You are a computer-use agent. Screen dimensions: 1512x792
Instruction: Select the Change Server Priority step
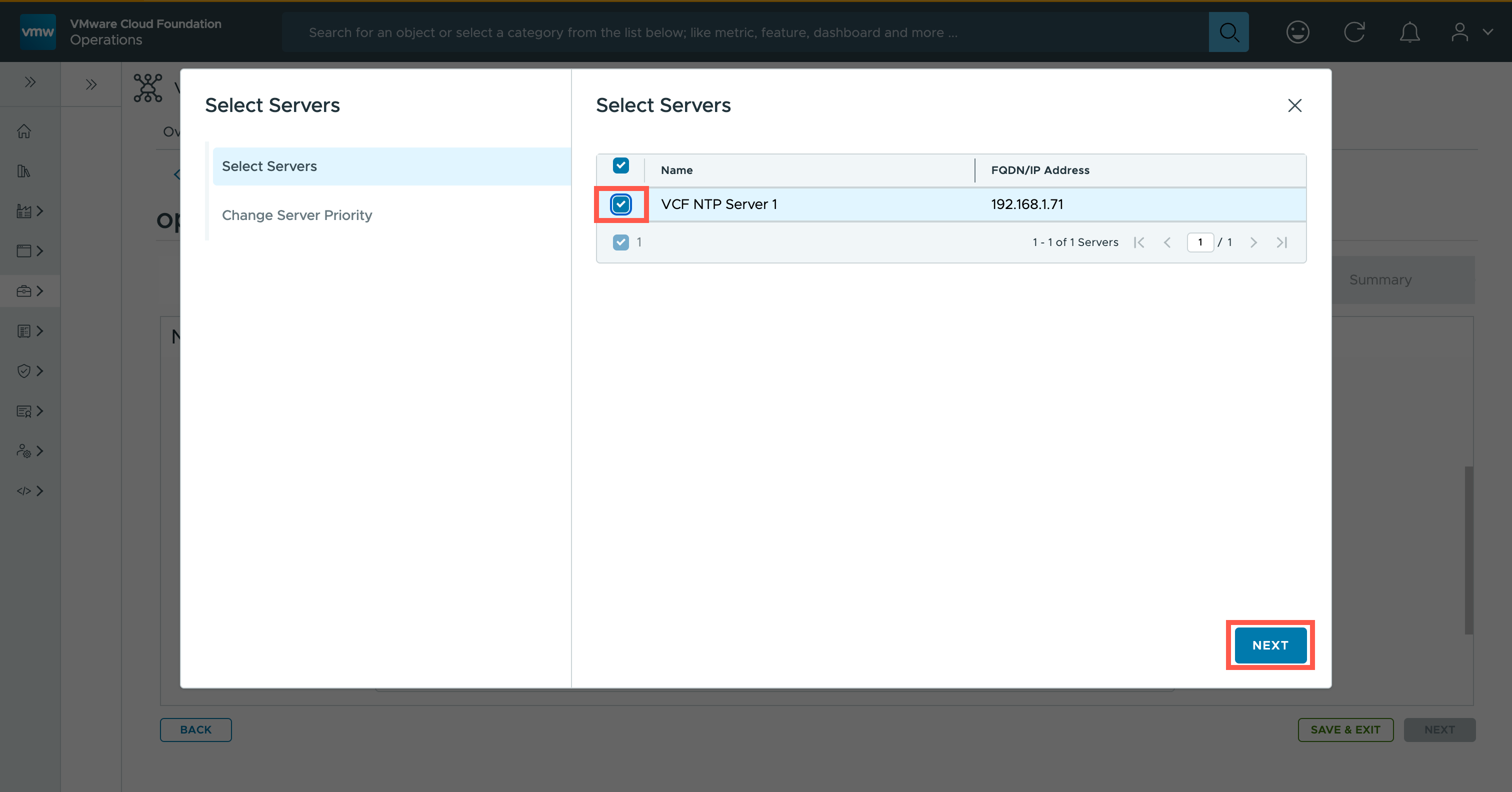[x=297, y=215]
